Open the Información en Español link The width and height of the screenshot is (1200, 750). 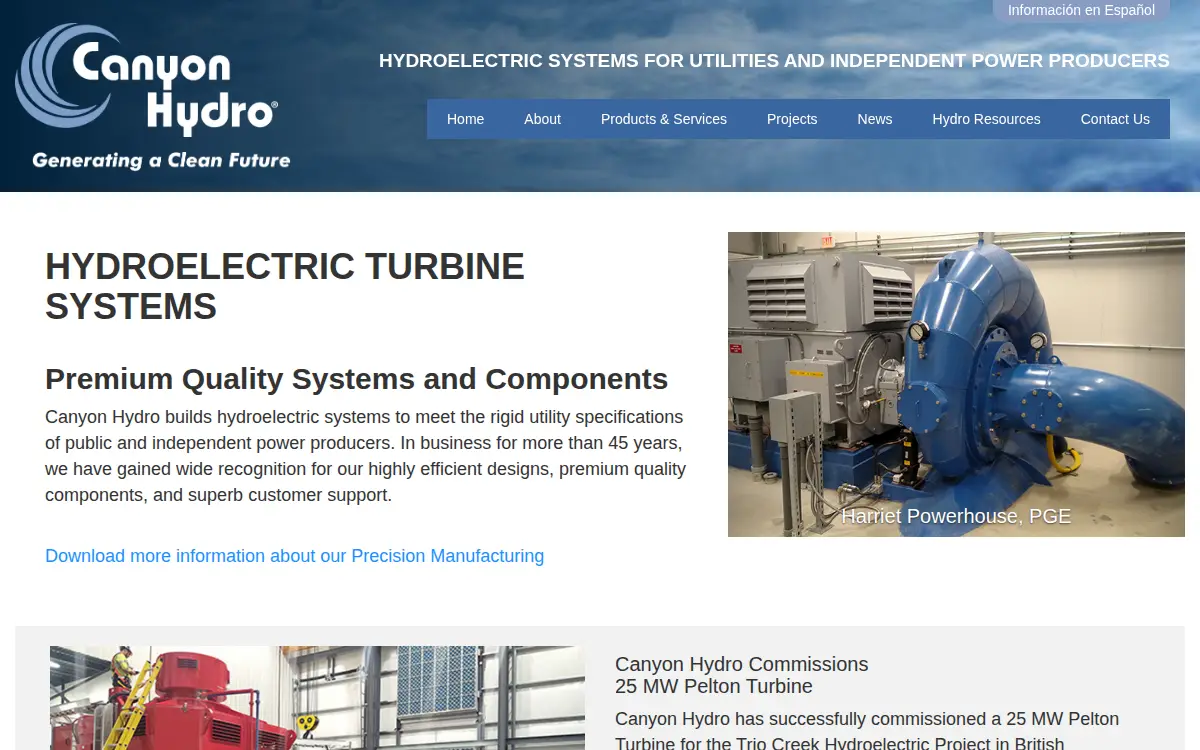[x=1081, y=11]
